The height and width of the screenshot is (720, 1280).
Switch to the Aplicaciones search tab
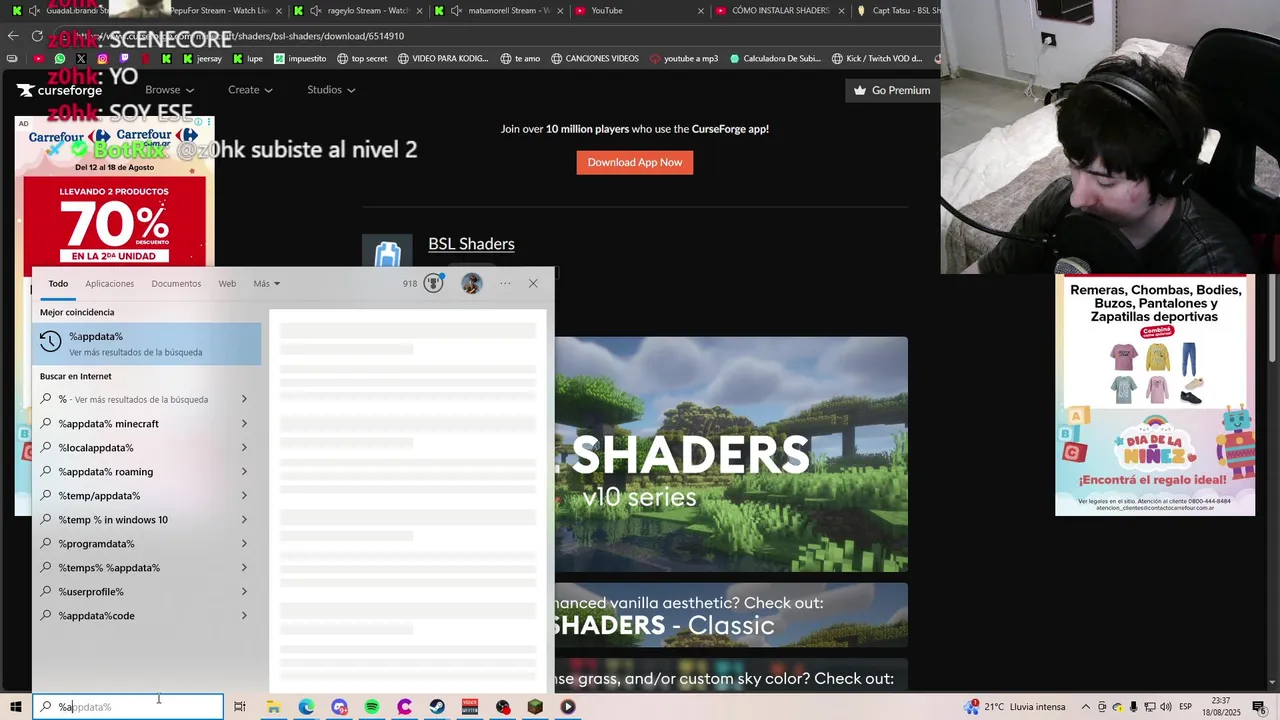[x=109, y=284]
